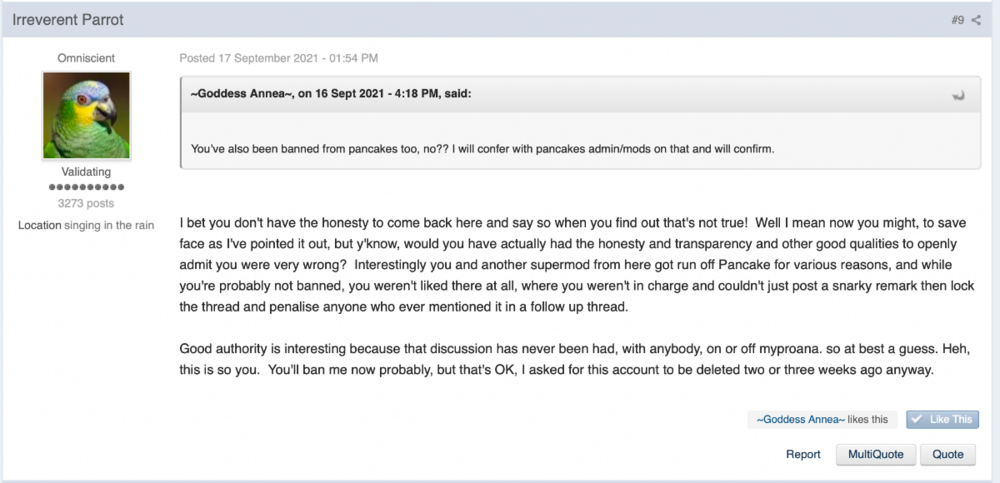This screenshot has height=483, width=1000.
Task: Click the reputation dots row under Validating
Action: pos(86,187)
